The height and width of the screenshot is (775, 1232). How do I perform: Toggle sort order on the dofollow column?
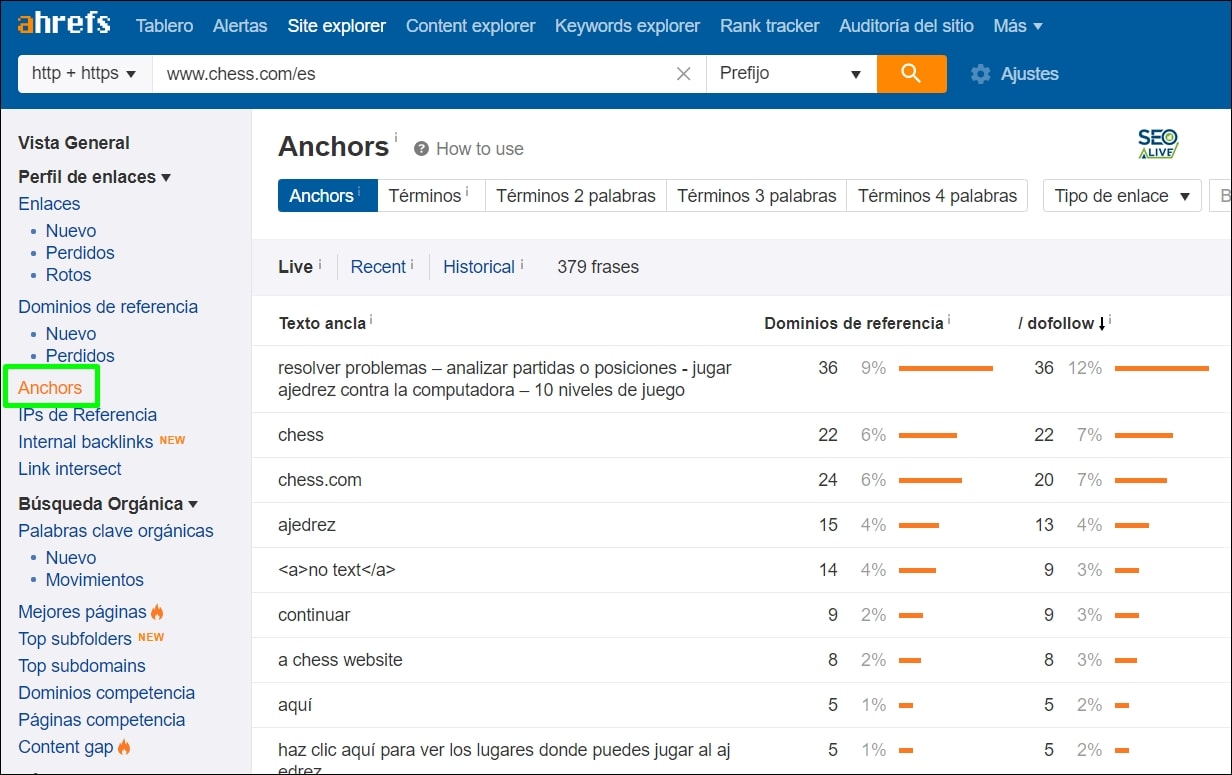1061,323
